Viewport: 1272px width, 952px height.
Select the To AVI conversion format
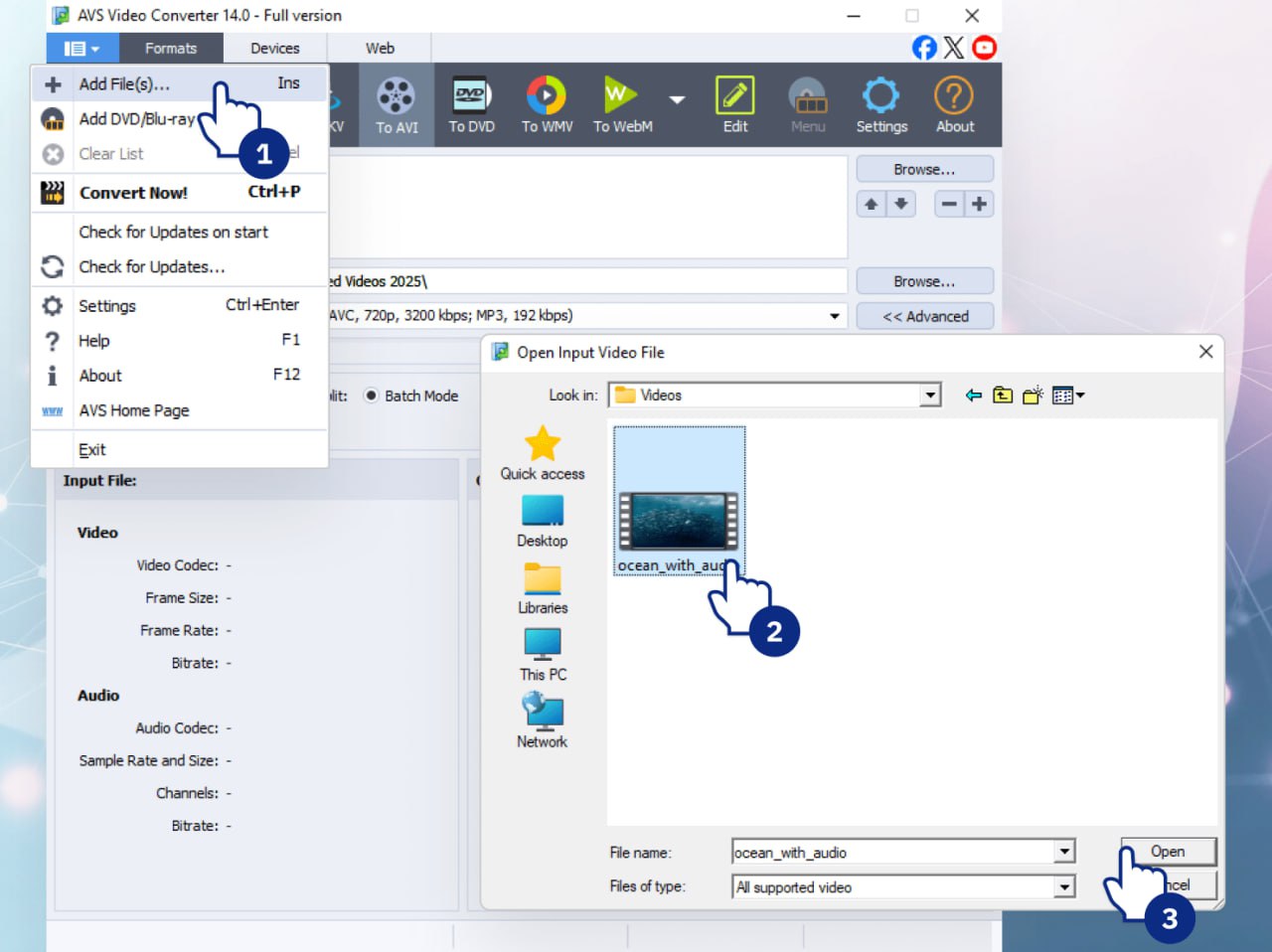point(396,104)
